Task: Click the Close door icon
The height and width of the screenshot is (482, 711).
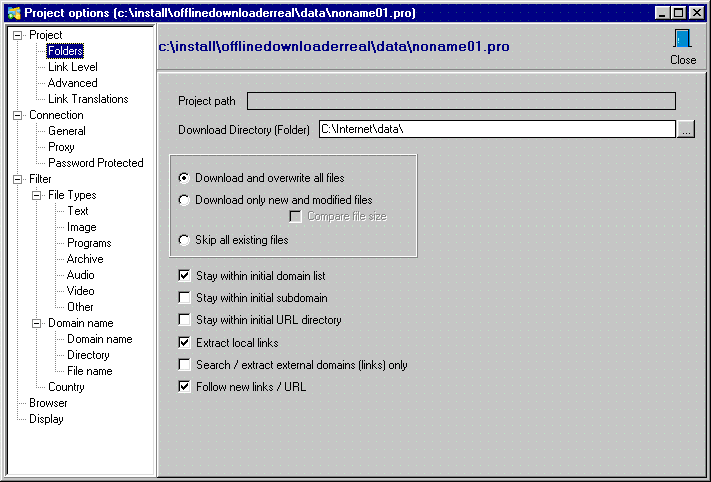Action: 683,40
